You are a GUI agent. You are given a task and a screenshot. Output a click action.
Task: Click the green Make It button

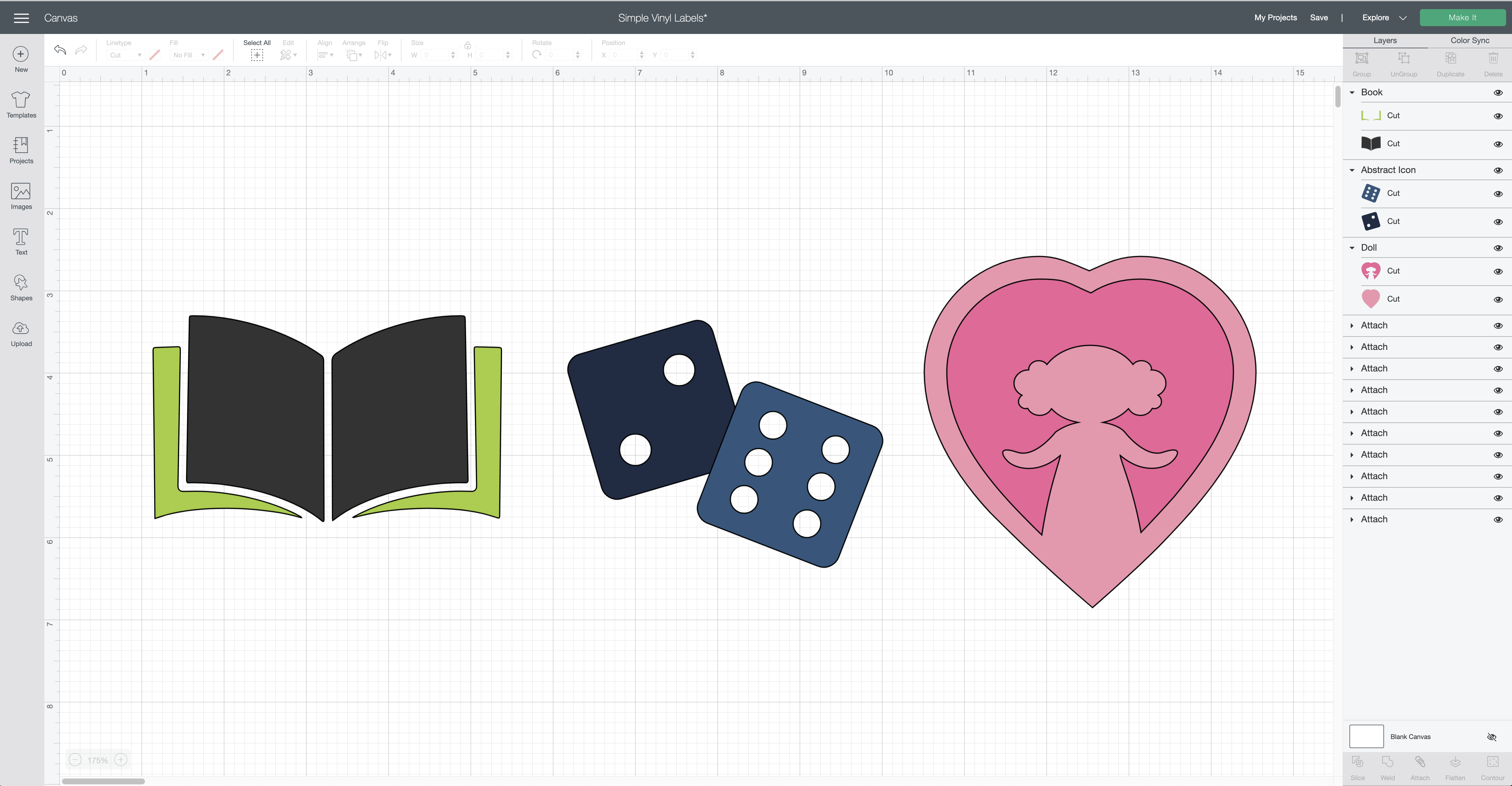[1461, 18]
